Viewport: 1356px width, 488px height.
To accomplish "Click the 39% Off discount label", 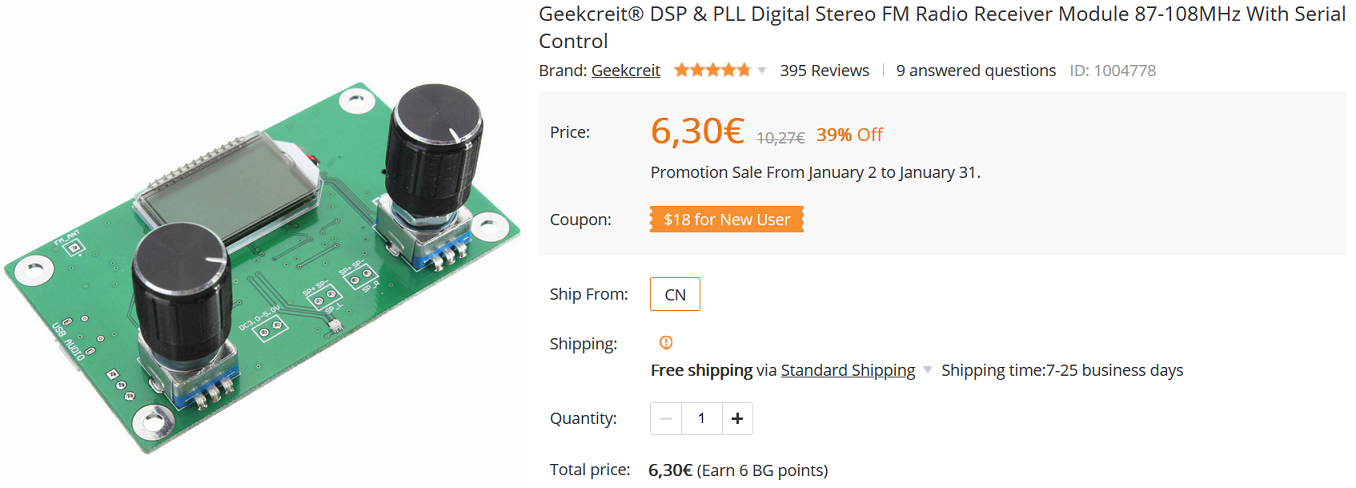I will (x=849, y=134).
